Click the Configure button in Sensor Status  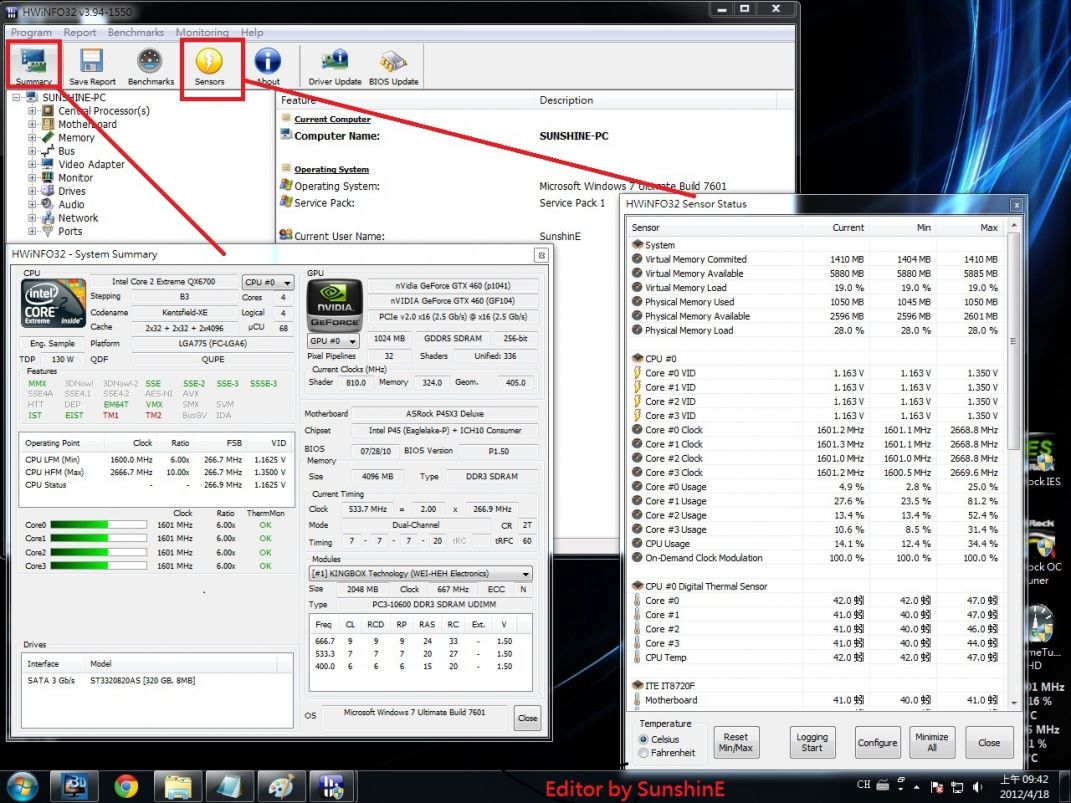click(877, 742)
